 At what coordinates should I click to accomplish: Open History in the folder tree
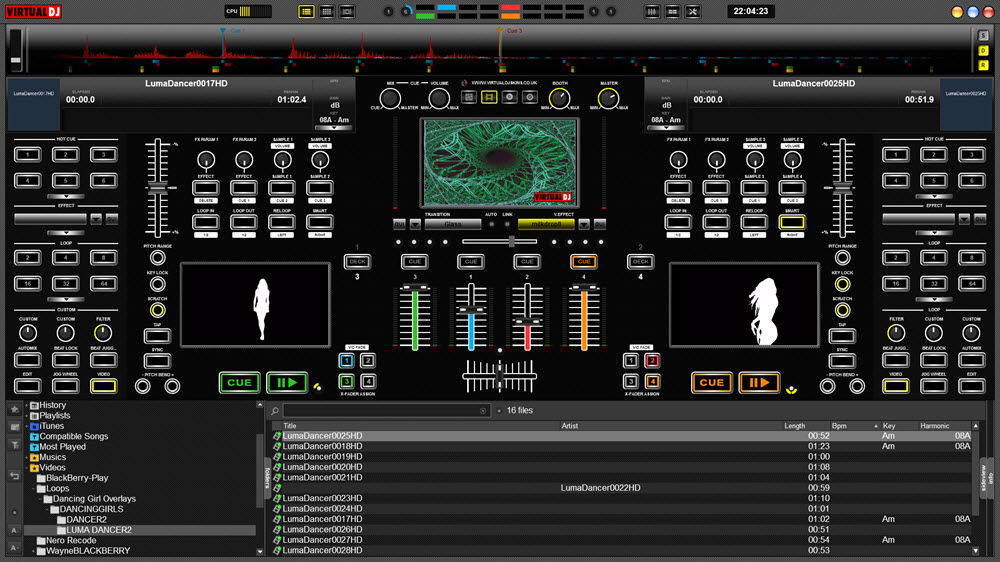[x=52, y=405]
